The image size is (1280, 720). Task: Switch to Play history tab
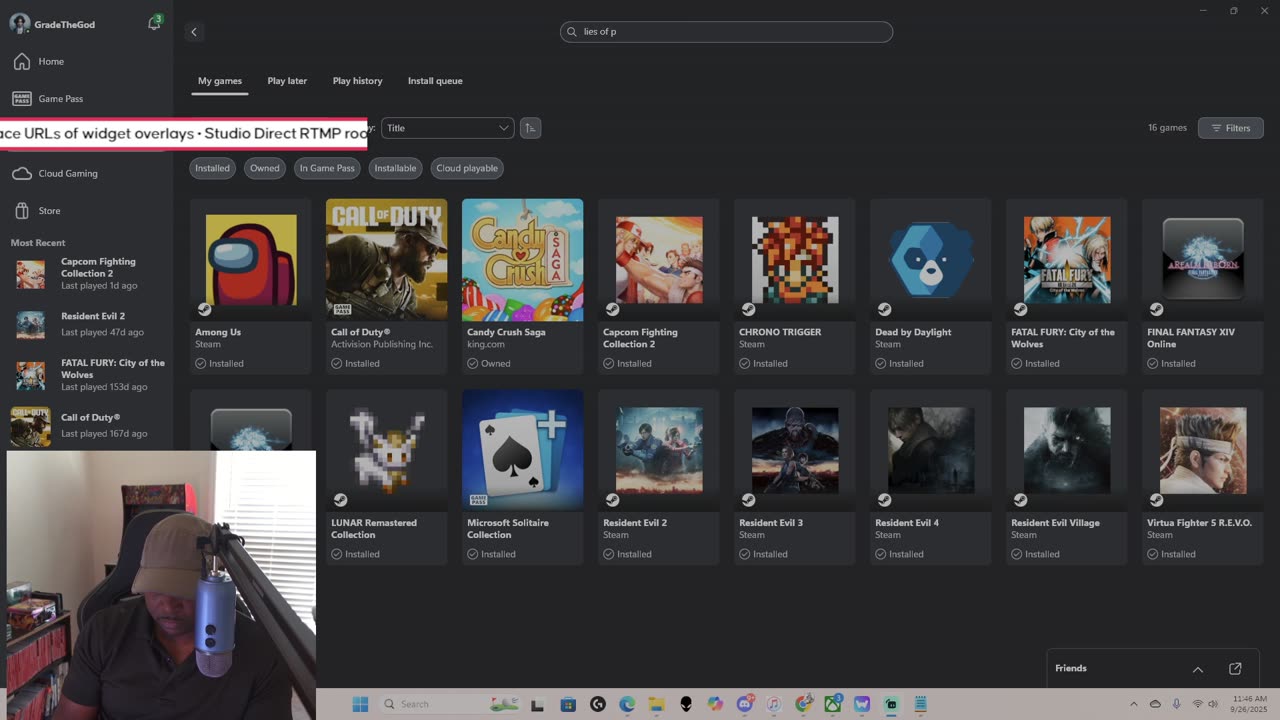pos(358,81)
